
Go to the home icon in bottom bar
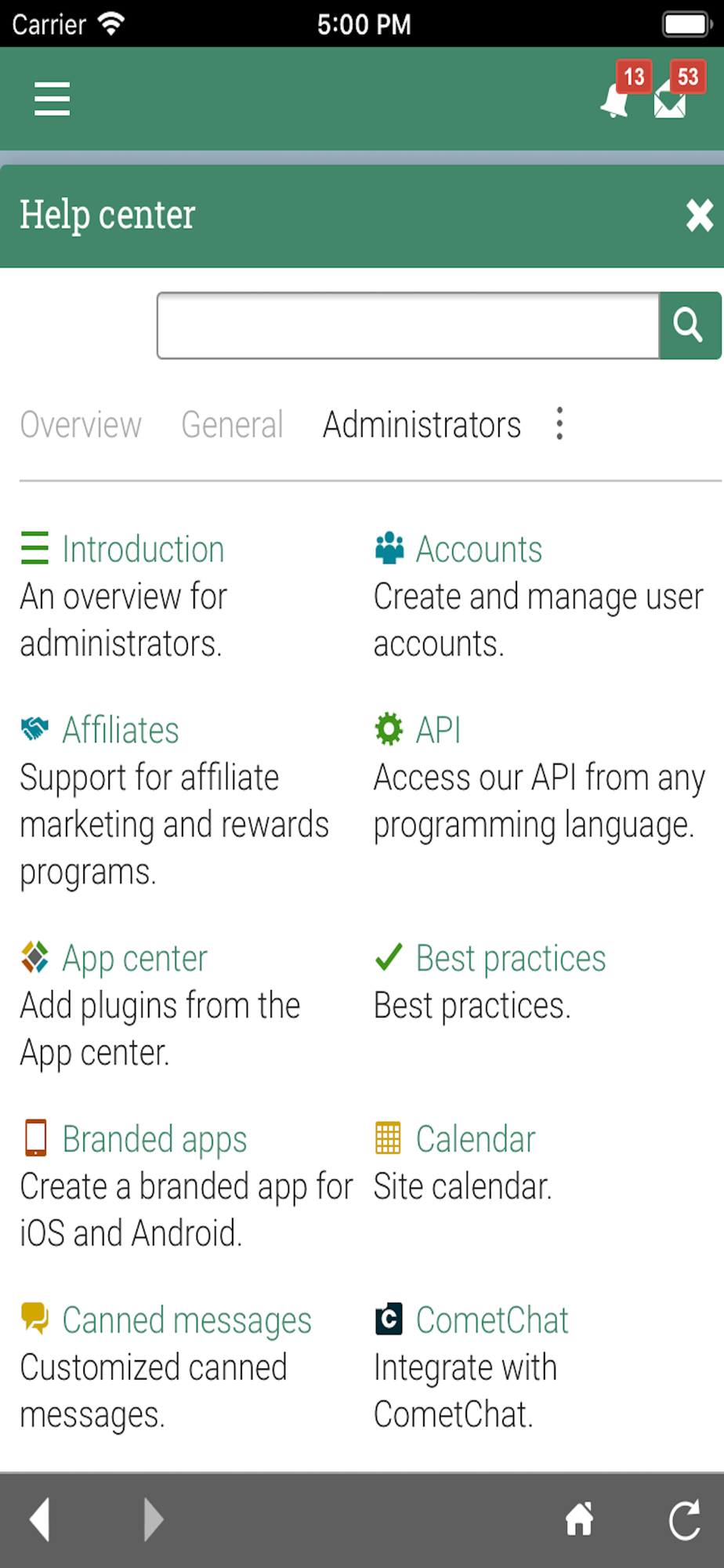pyautogui.click(x=580, y=1519)
